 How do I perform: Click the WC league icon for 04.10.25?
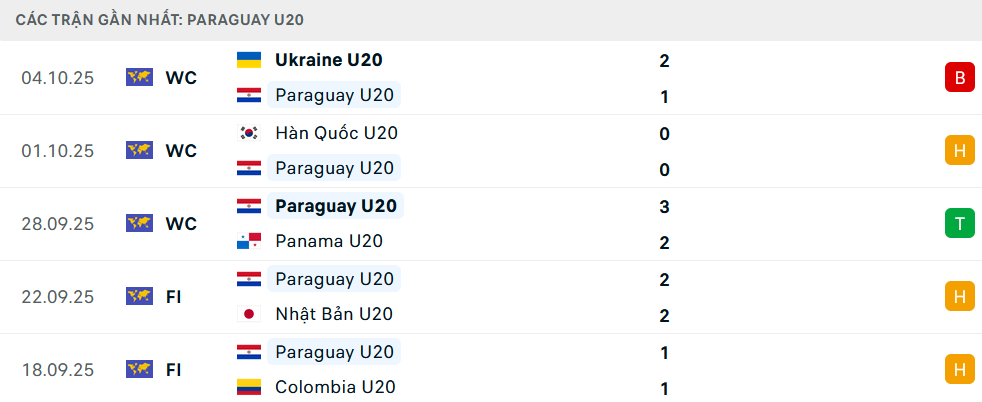(139, 78)
